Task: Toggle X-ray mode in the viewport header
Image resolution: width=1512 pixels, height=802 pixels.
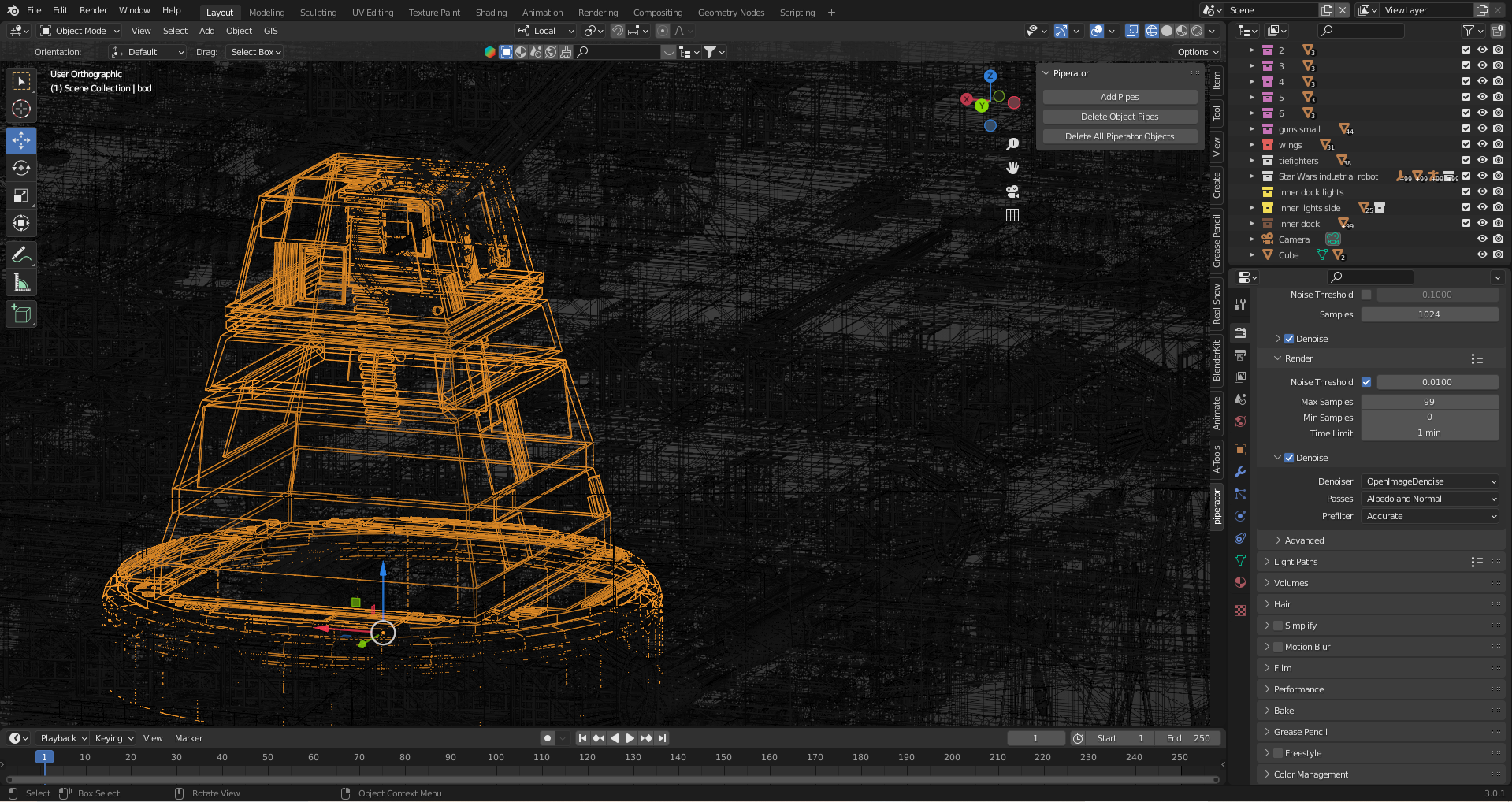Action: pos(1131,31)
